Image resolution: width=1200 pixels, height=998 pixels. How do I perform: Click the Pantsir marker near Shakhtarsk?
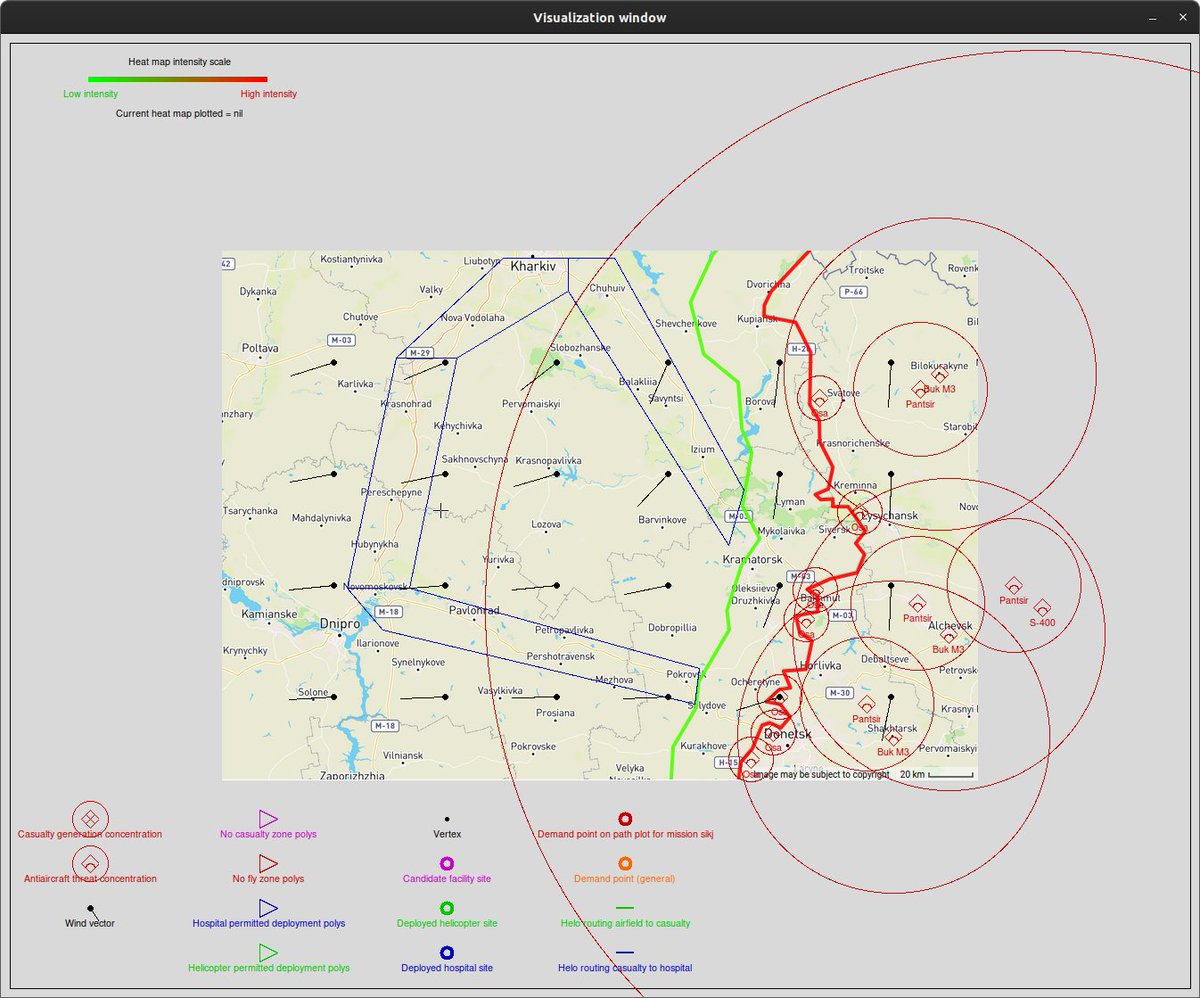coord(866,704)
